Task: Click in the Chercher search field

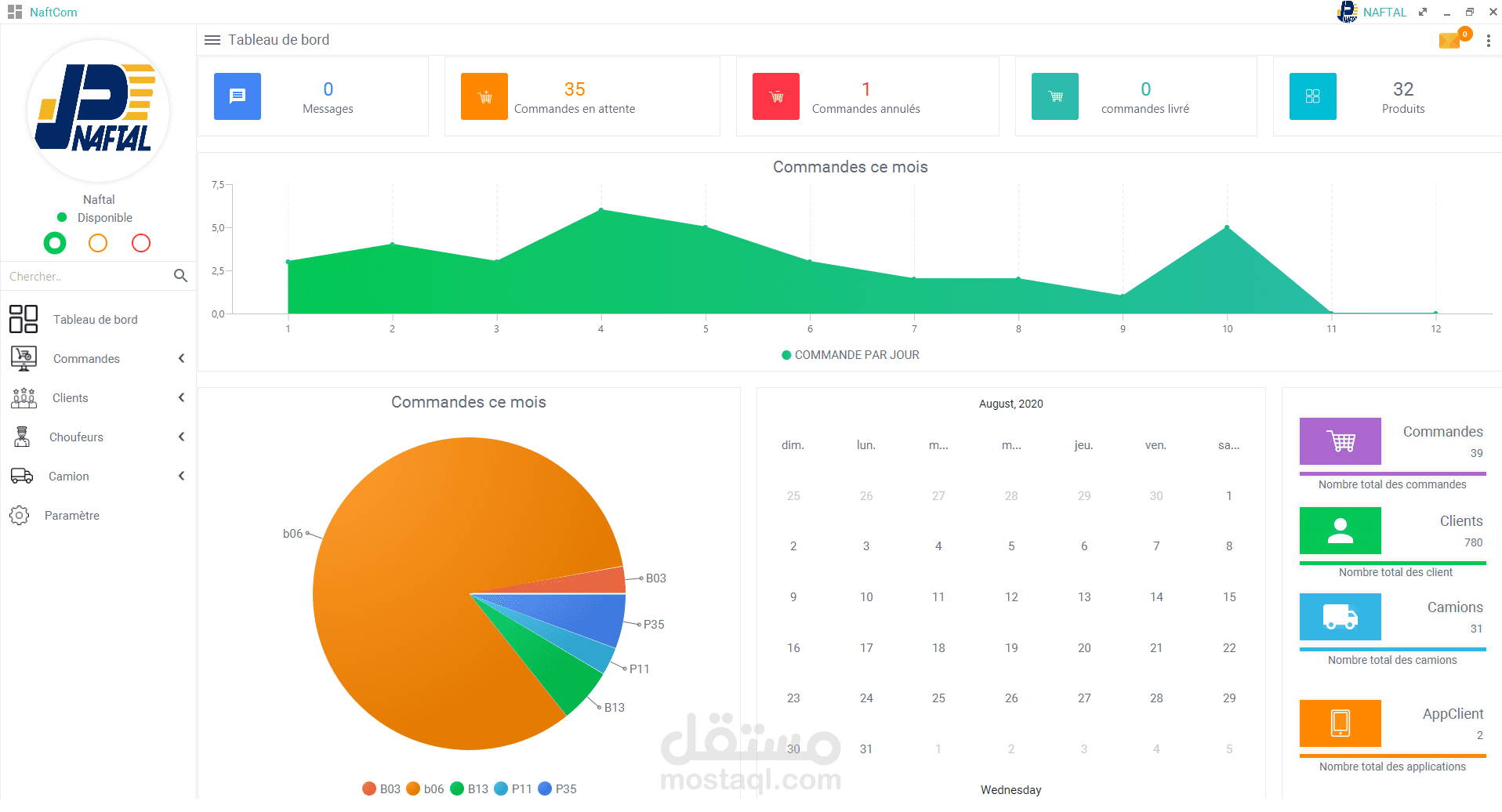Action: (x=86, y=276)
